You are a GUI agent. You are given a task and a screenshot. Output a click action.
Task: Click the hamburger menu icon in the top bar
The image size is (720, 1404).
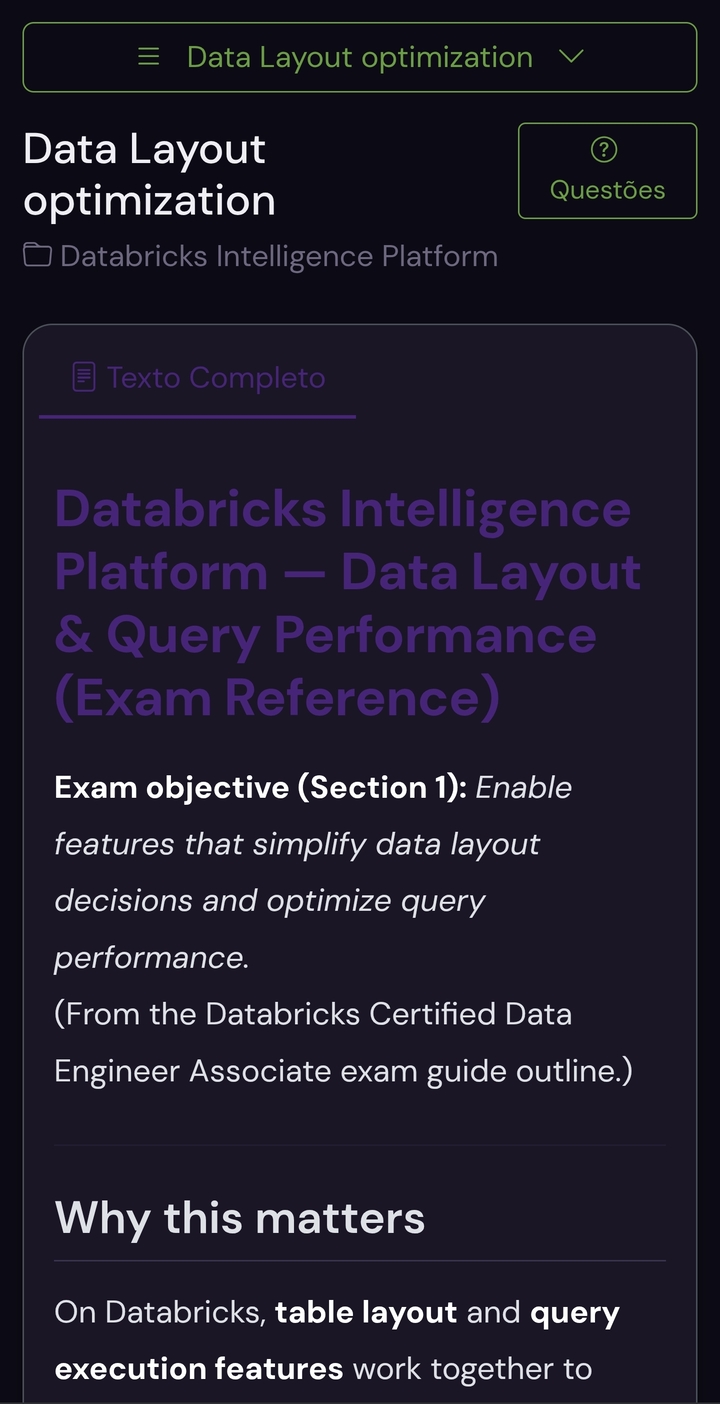coord(149,57)
